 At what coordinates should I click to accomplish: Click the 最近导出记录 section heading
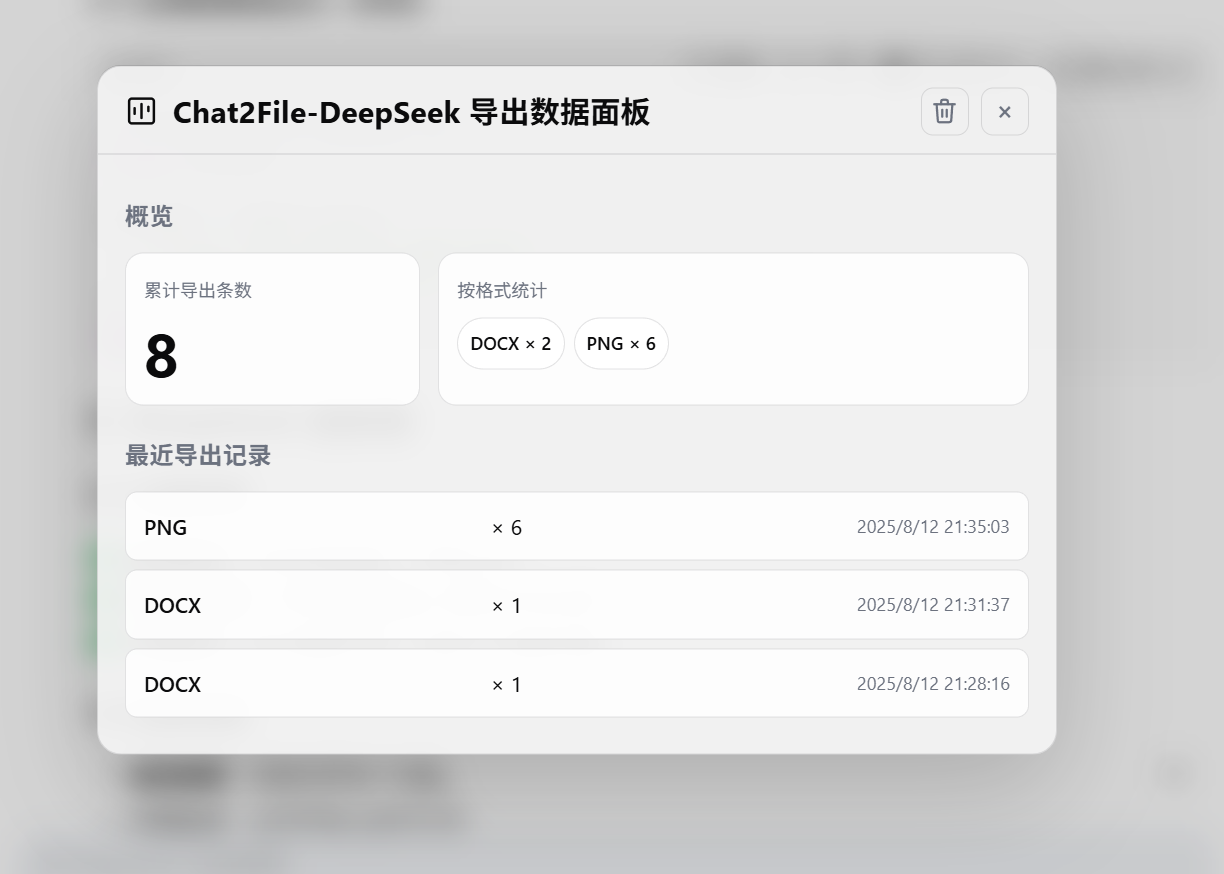click(x=198, y=455)
